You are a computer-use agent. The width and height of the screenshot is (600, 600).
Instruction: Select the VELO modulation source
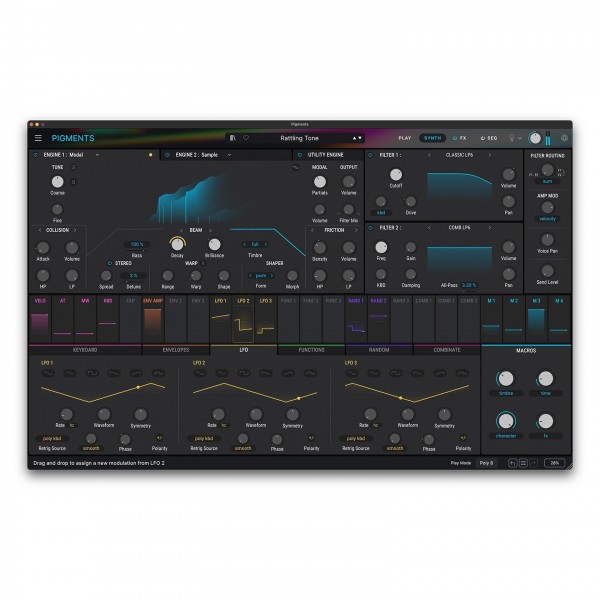[x=40, y=319]
